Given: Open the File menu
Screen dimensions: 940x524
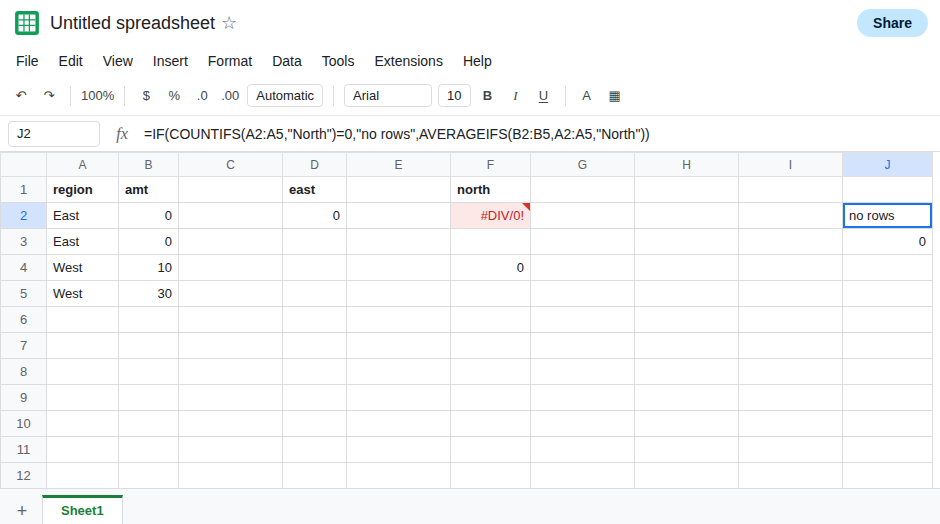Looking at the screenshot, I should [27, 61].
